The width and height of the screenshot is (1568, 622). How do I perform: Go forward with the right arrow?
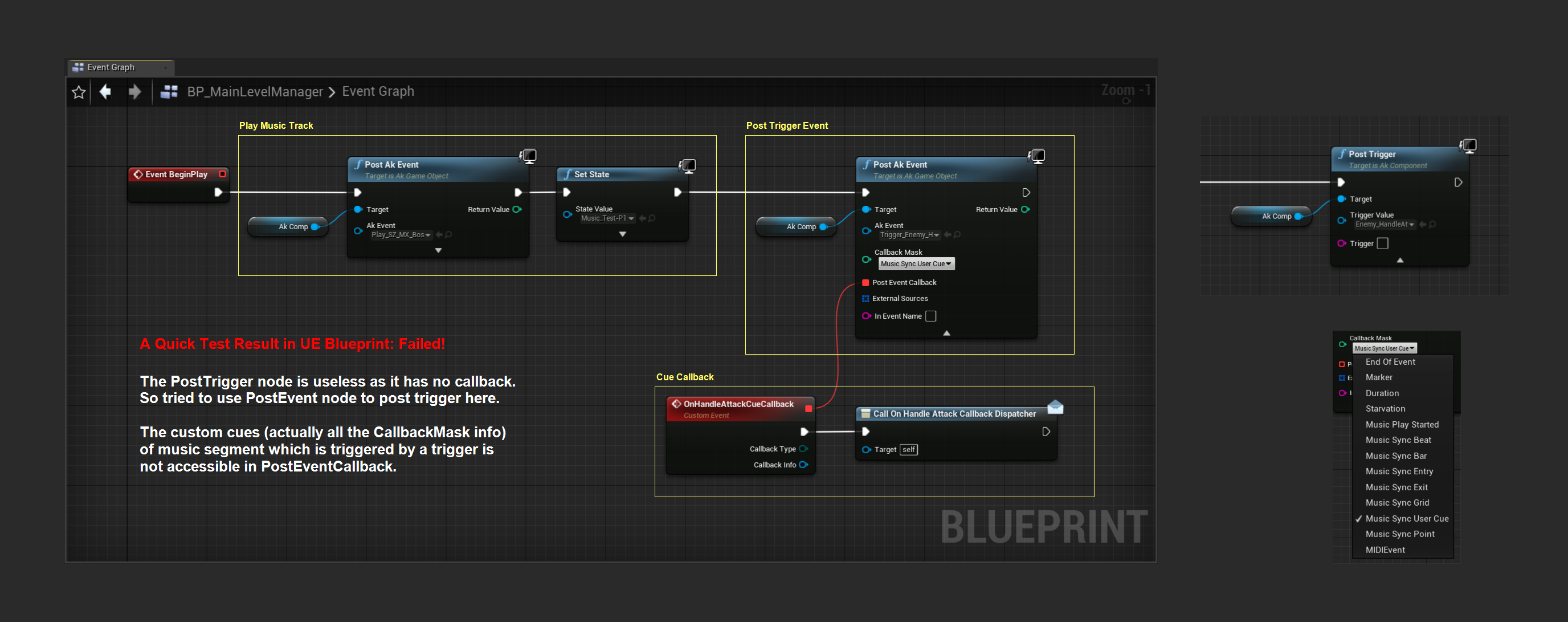click(x=134, y=92)
